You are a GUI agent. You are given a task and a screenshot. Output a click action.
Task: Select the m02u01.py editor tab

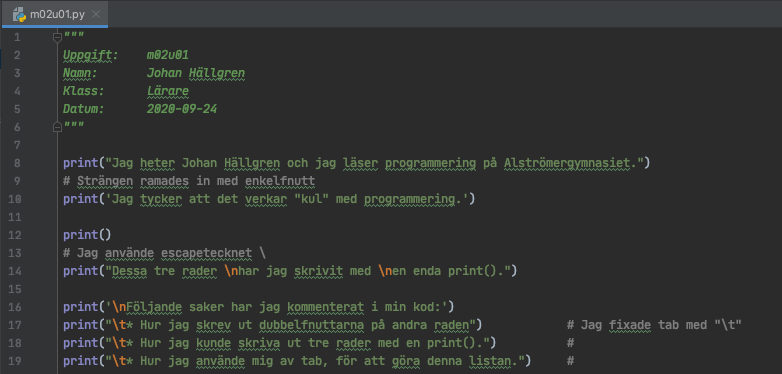click(x=54, y=14)
